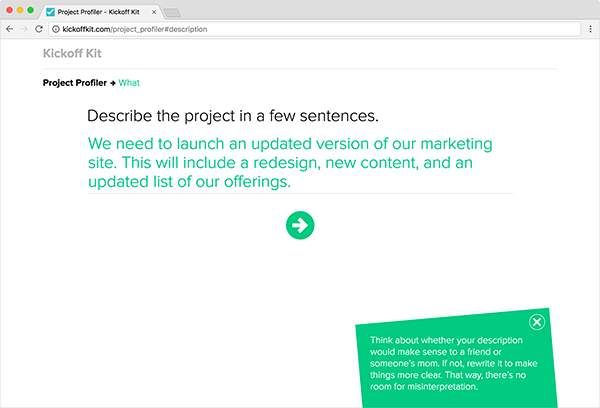
Task: Reload the page
Action: (38, 29)
